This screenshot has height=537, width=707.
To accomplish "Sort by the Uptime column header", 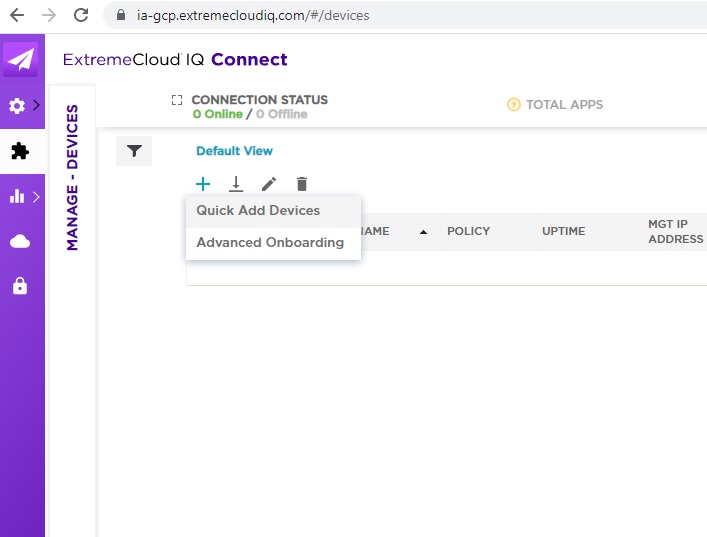I will [x=563, y=231].
